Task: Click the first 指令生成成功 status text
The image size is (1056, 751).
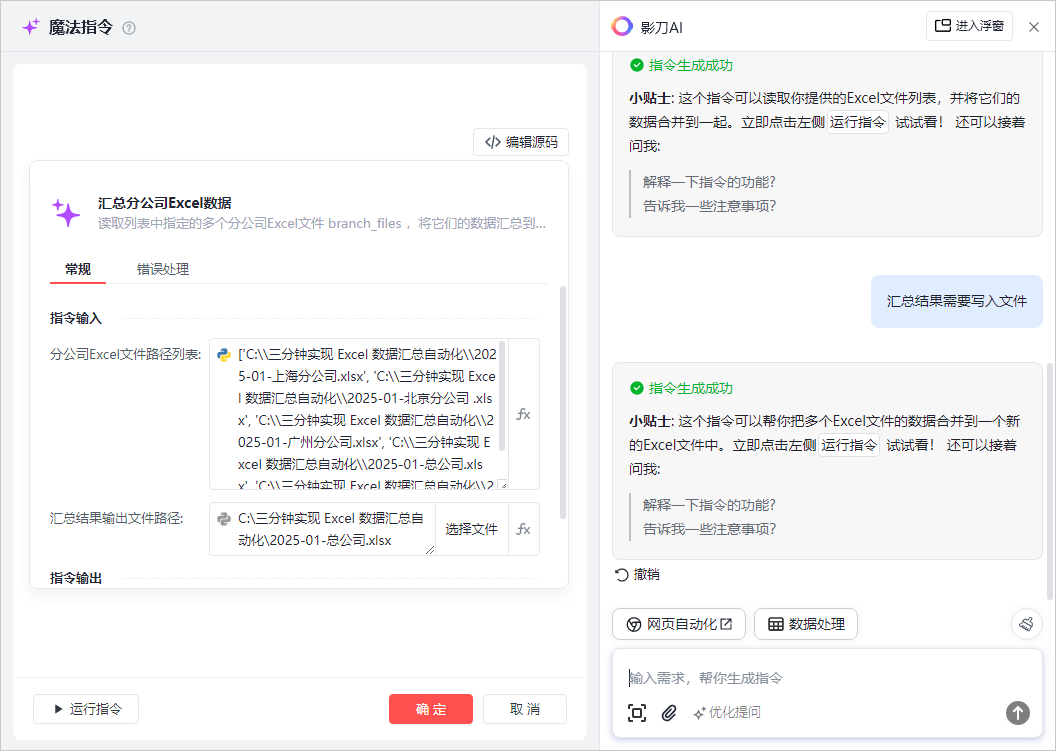Action: (x=690, y=65)
